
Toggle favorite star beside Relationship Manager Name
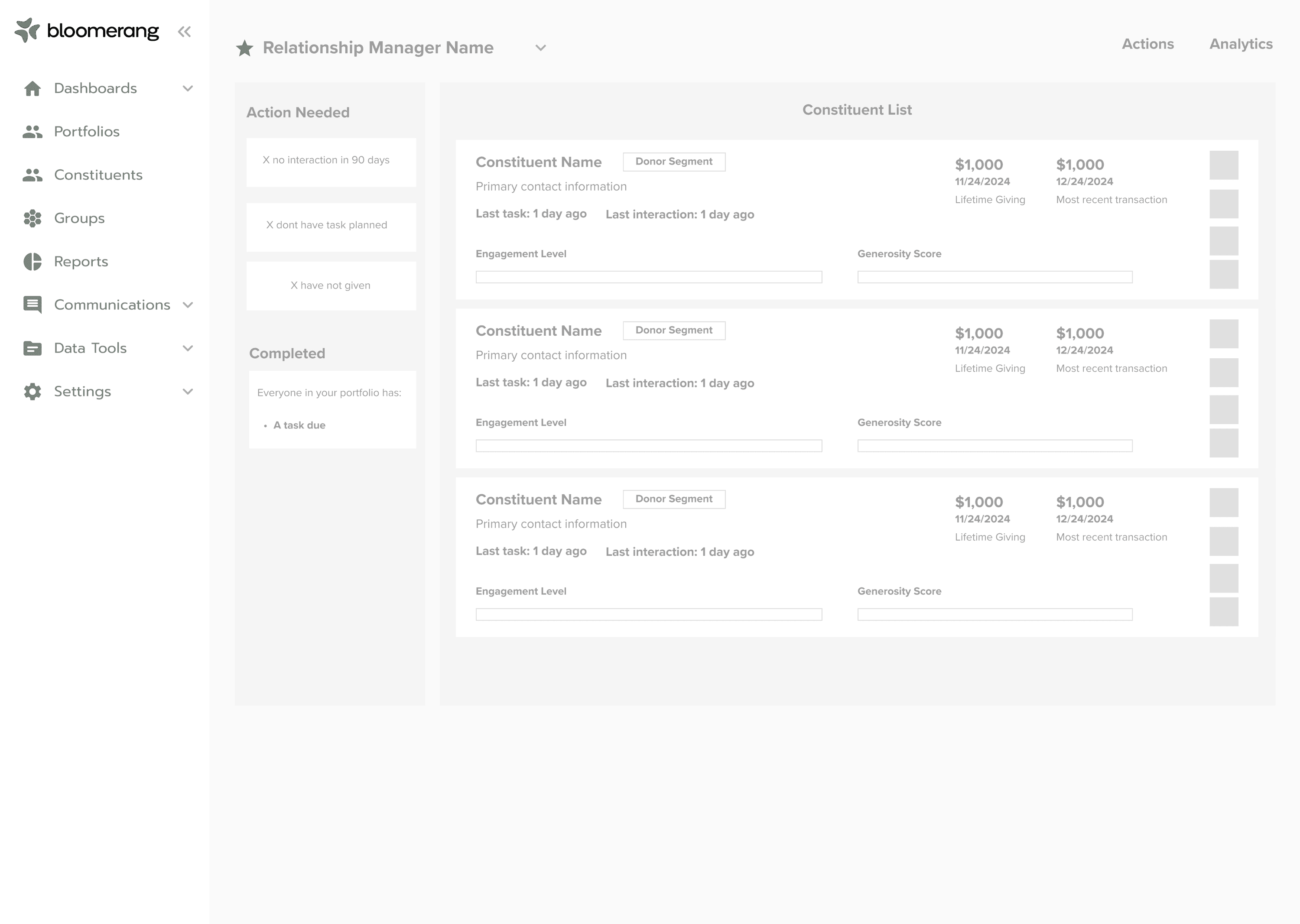(x=245, y=49)
